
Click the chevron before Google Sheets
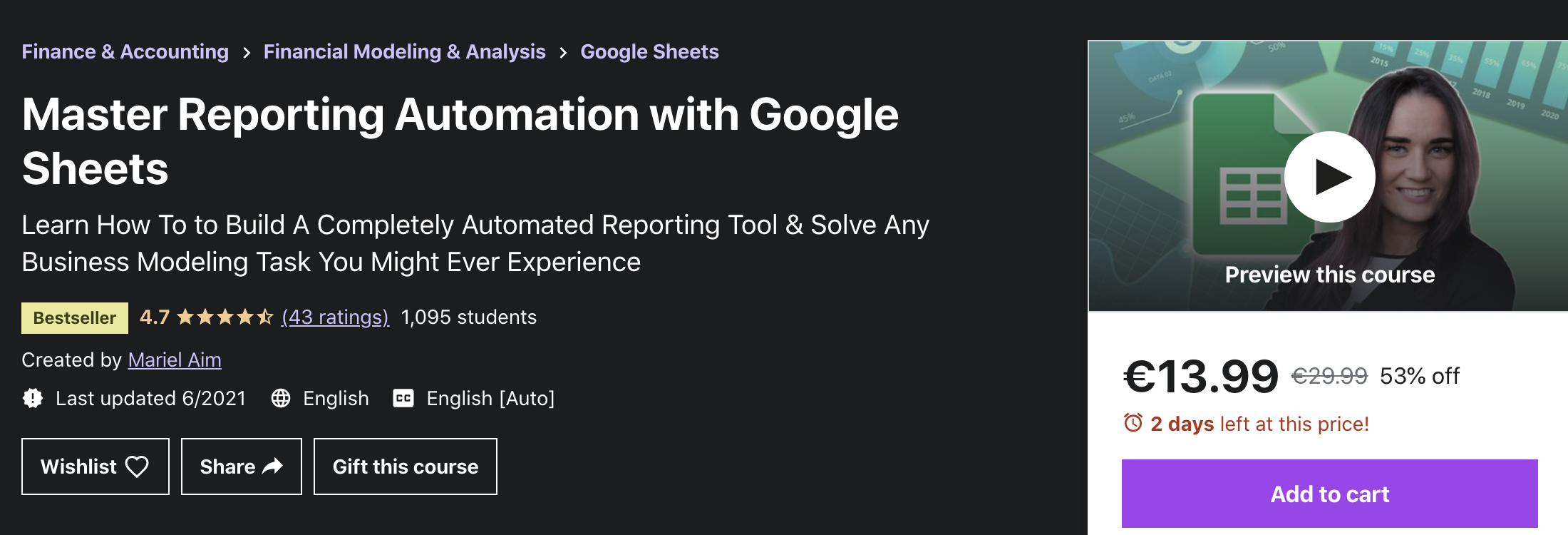coord(563,53)
